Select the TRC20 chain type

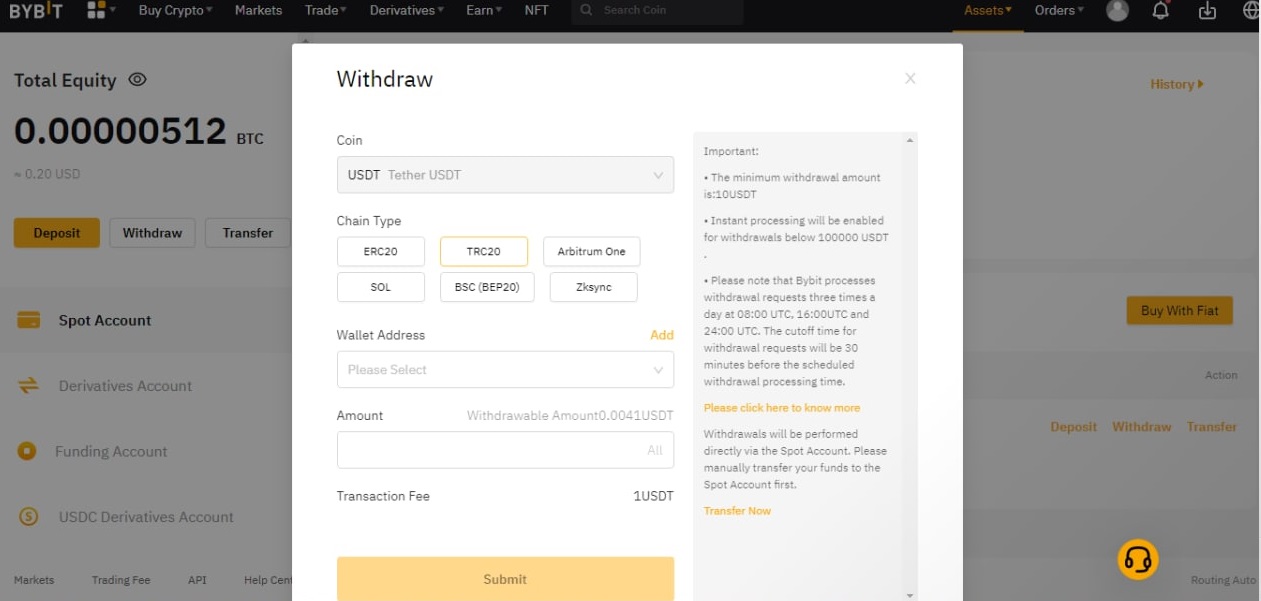point(484,251)
